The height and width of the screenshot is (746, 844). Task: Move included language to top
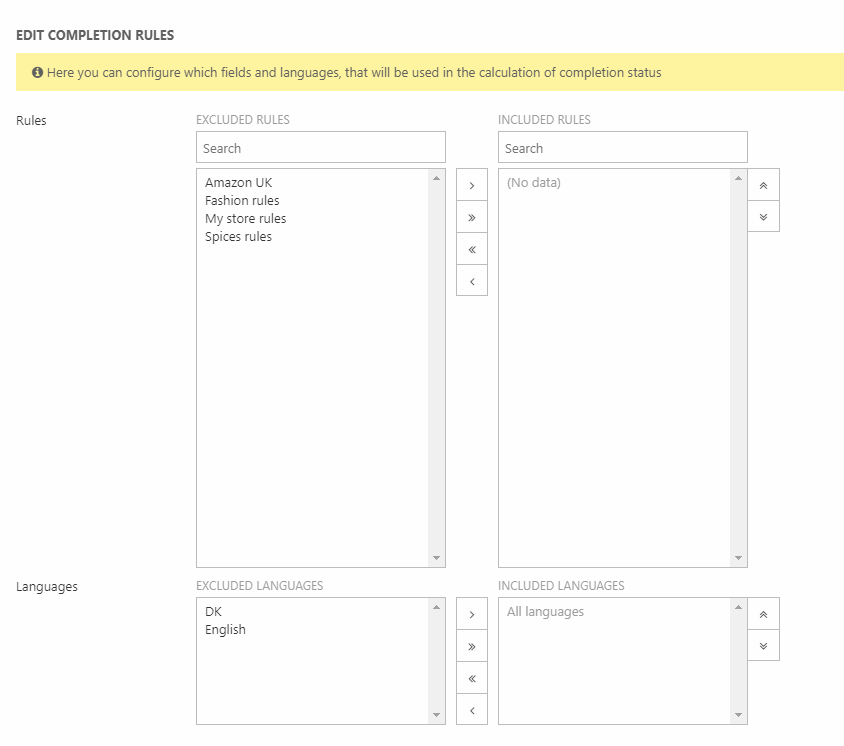pyautogui.click(x=763, y=614)
